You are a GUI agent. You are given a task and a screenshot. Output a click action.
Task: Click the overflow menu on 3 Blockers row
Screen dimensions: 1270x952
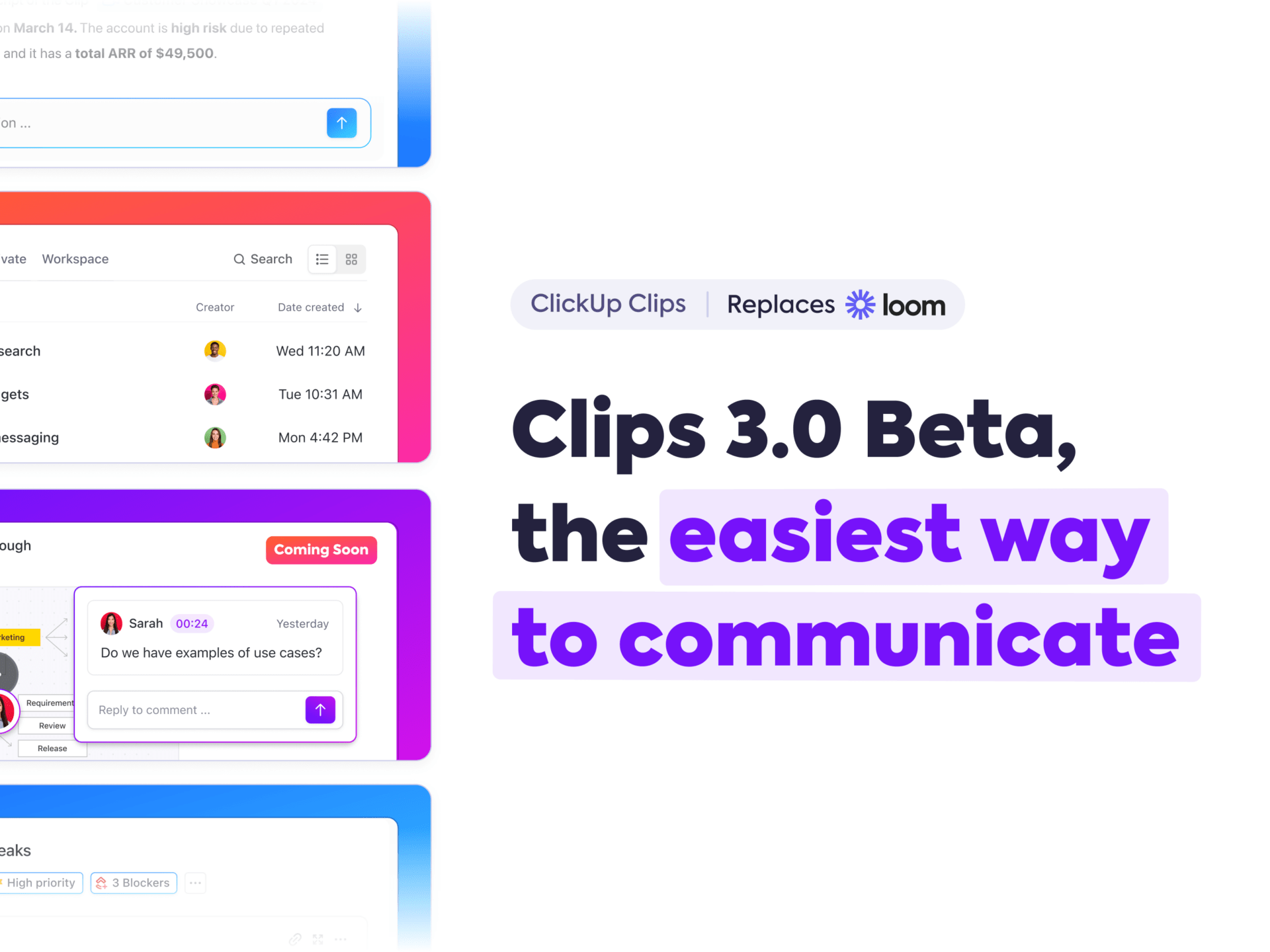[196, 882]
